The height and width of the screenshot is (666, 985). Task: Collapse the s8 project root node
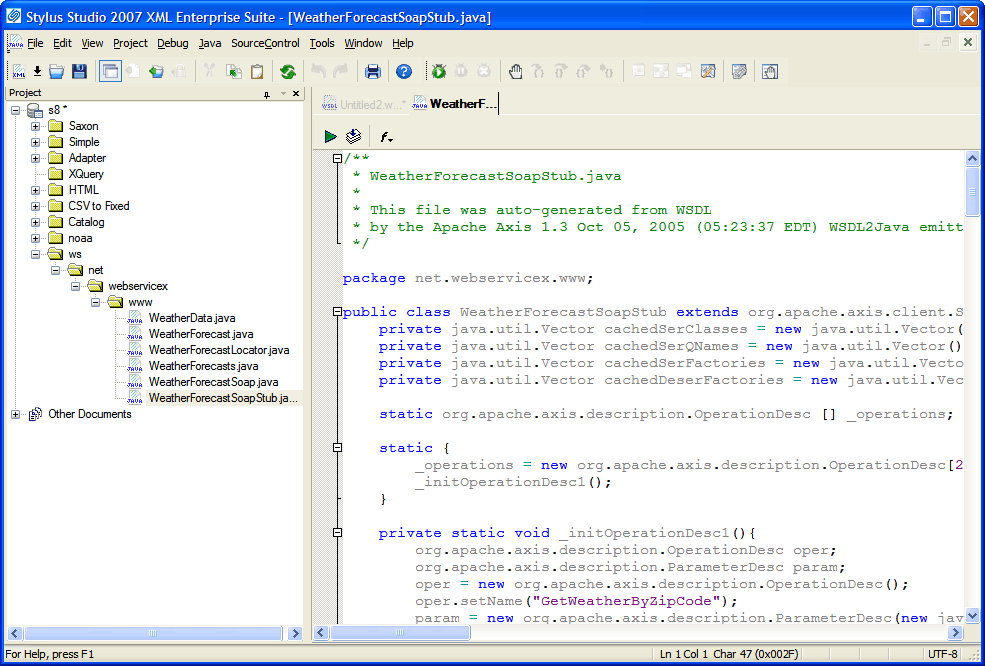(16, 110)
